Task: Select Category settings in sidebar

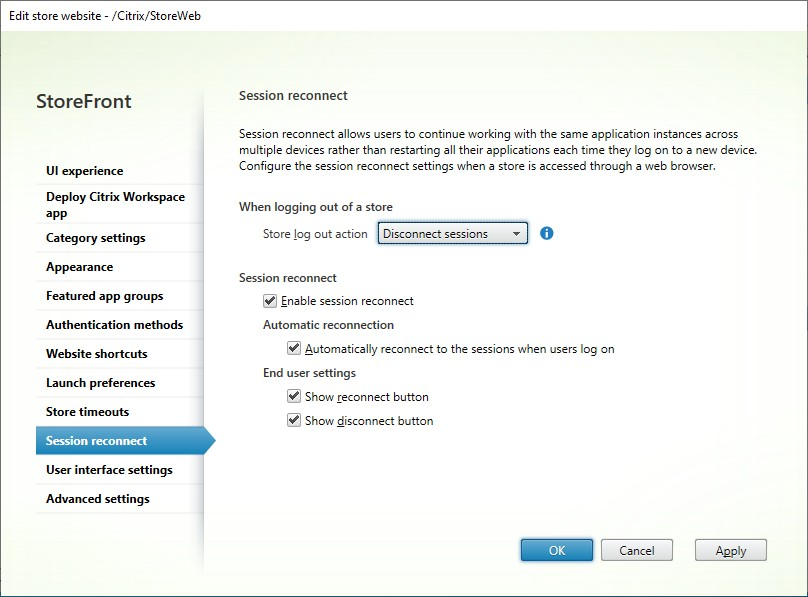Action: tap(96, 238)
